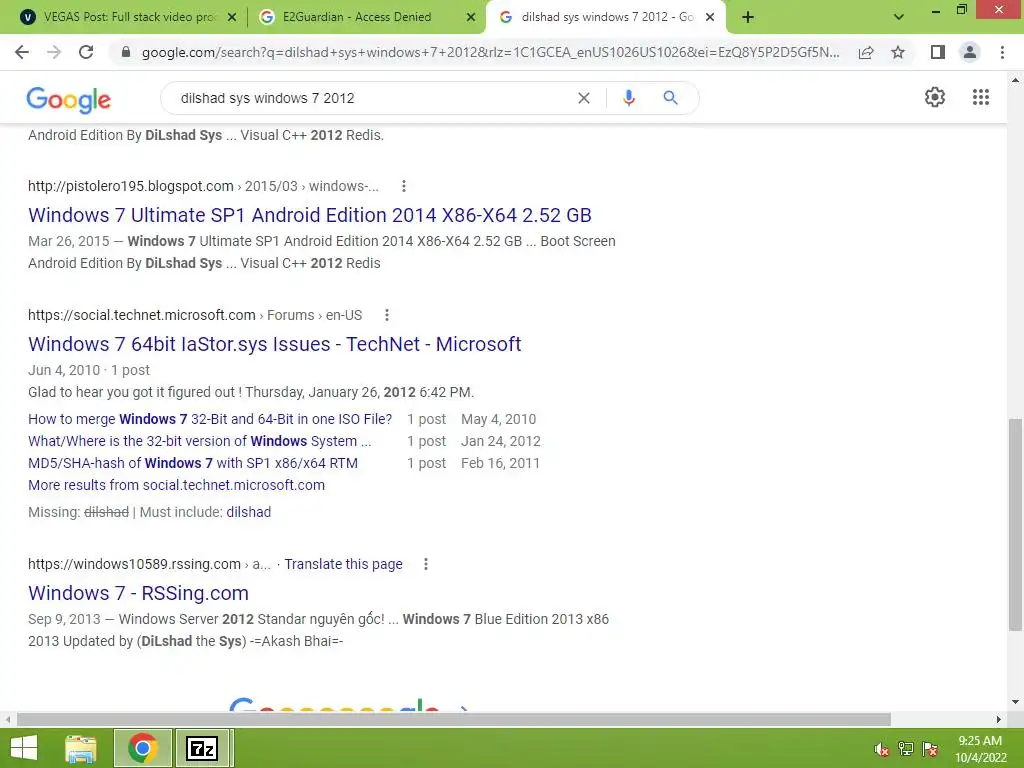1024x768 pixels.
Task: Click the Google logo
Action: [69, 99]
